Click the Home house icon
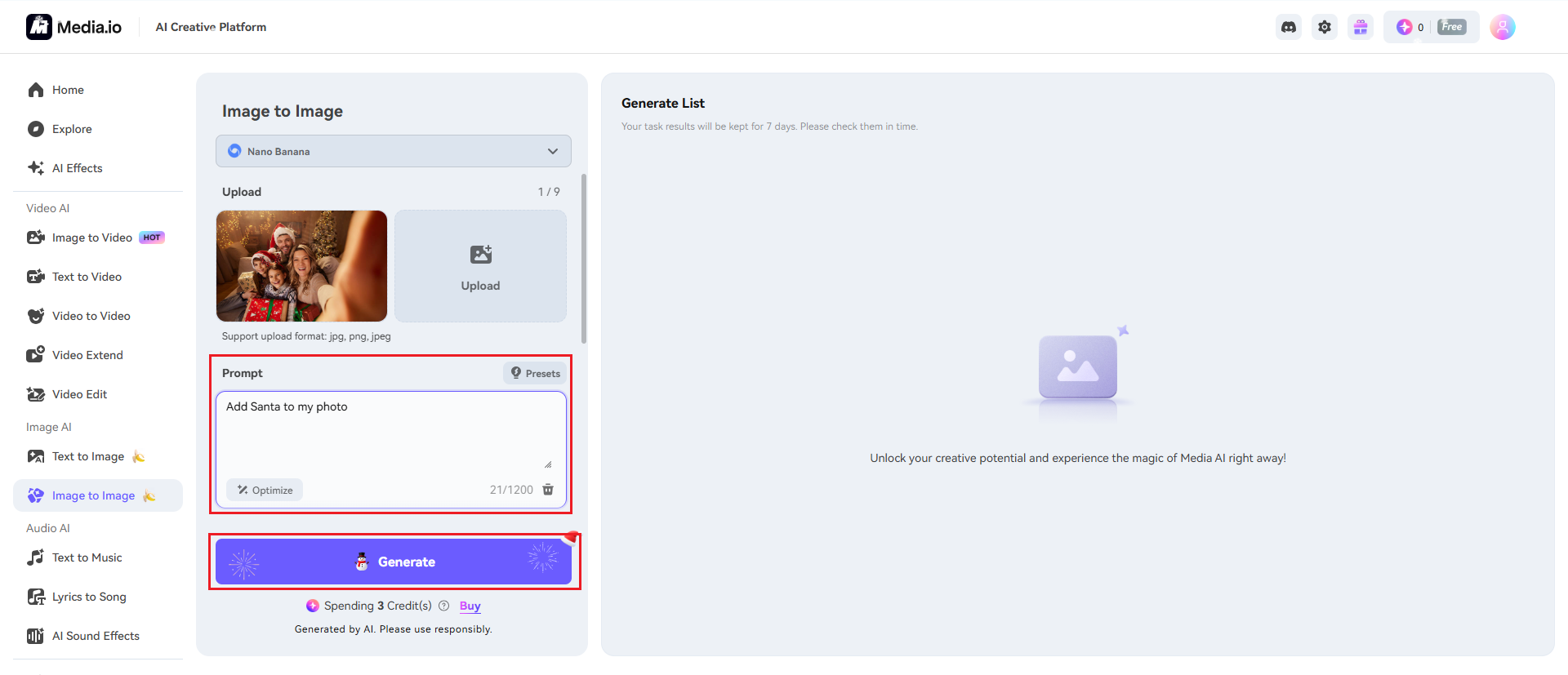 pyautogui.click(x=36, y=90)
